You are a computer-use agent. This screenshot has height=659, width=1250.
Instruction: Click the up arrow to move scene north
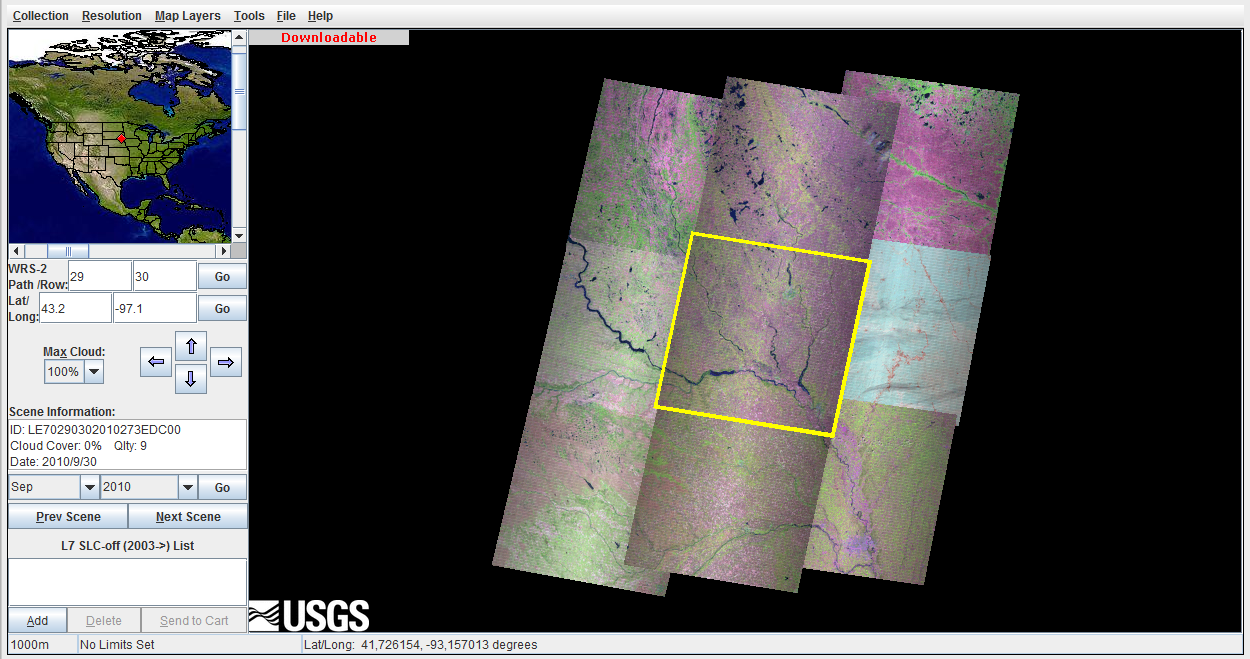(x=190, y=346)
